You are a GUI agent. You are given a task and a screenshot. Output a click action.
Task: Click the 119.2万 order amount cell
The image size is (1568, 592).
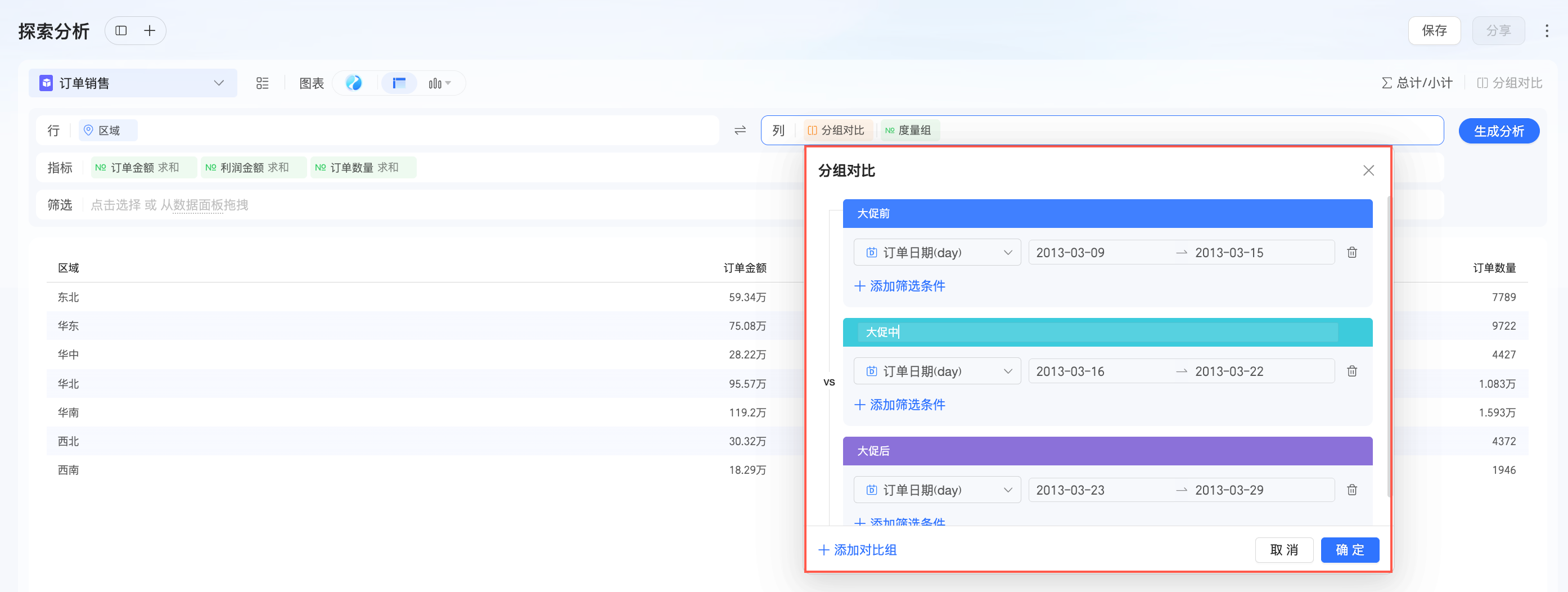pos(747,412)
